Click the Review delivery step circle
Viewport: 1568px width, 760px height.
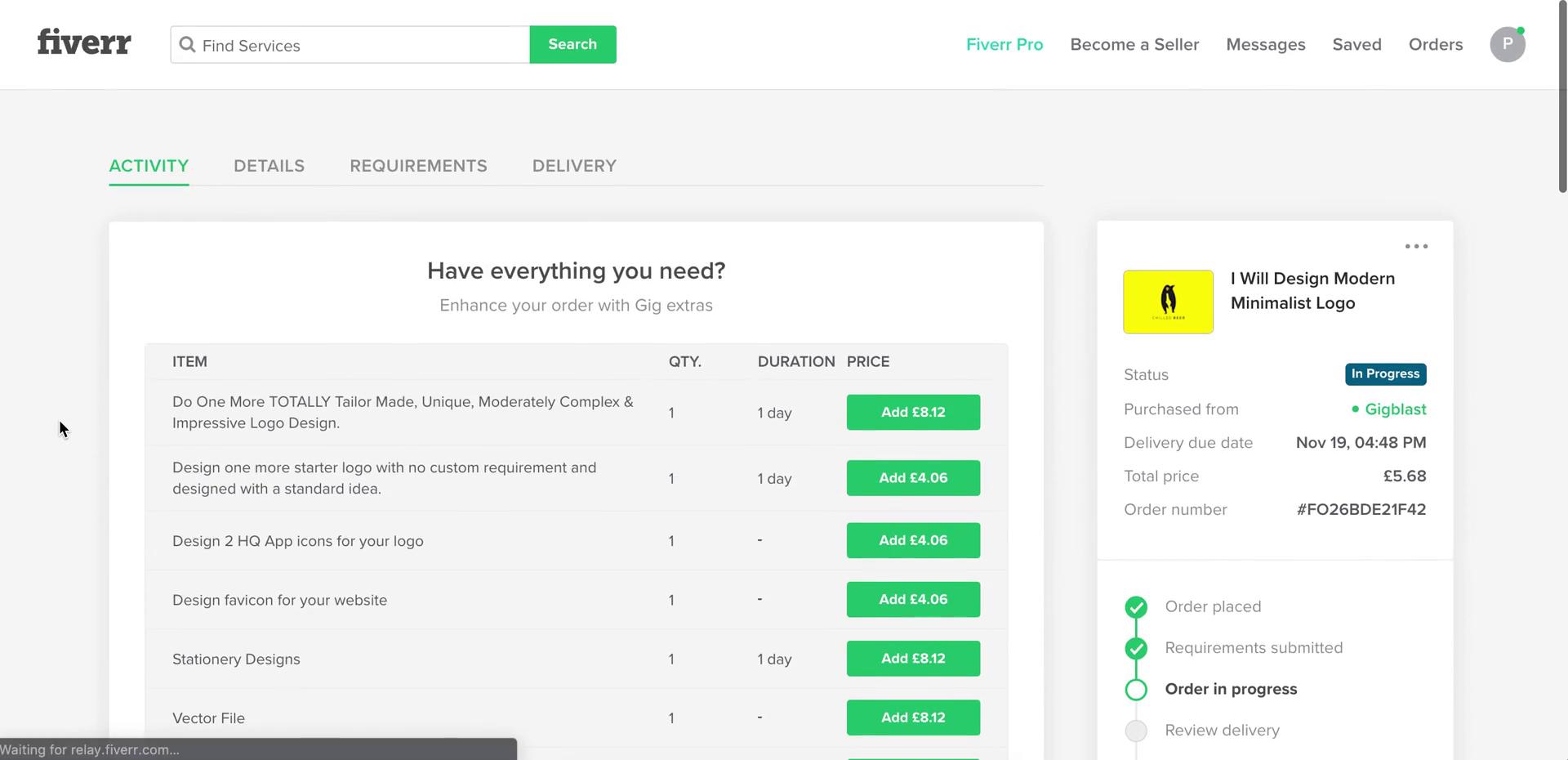pos(1136,731)
